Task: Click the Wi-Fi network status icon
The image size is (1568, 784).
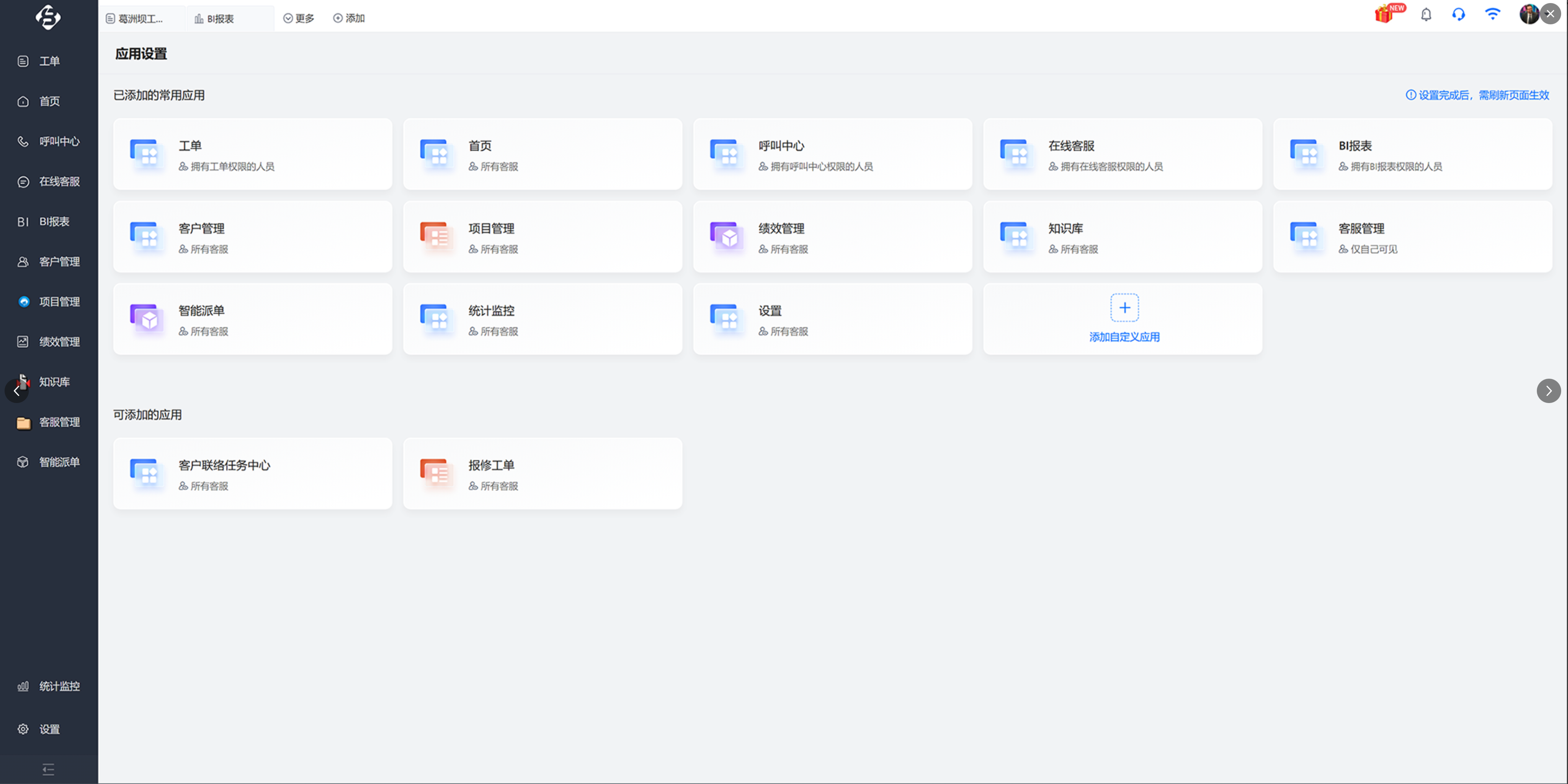Action: pyautogui.click(x=1492, y=13)
